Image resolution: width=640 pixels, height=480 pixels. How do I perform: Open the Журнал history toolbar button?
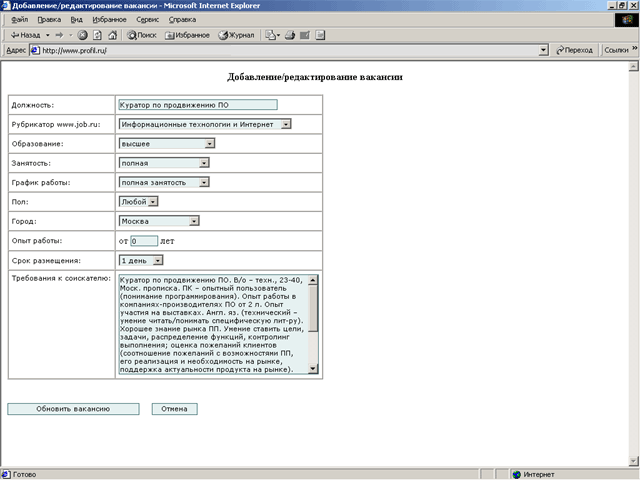[x=236, y=35]
